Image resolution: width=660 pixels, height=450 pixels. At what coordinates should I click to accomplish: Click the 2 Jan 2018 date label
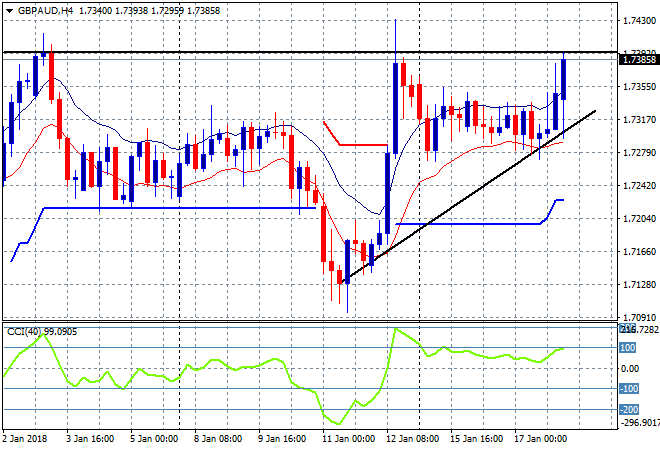point(25,439)
